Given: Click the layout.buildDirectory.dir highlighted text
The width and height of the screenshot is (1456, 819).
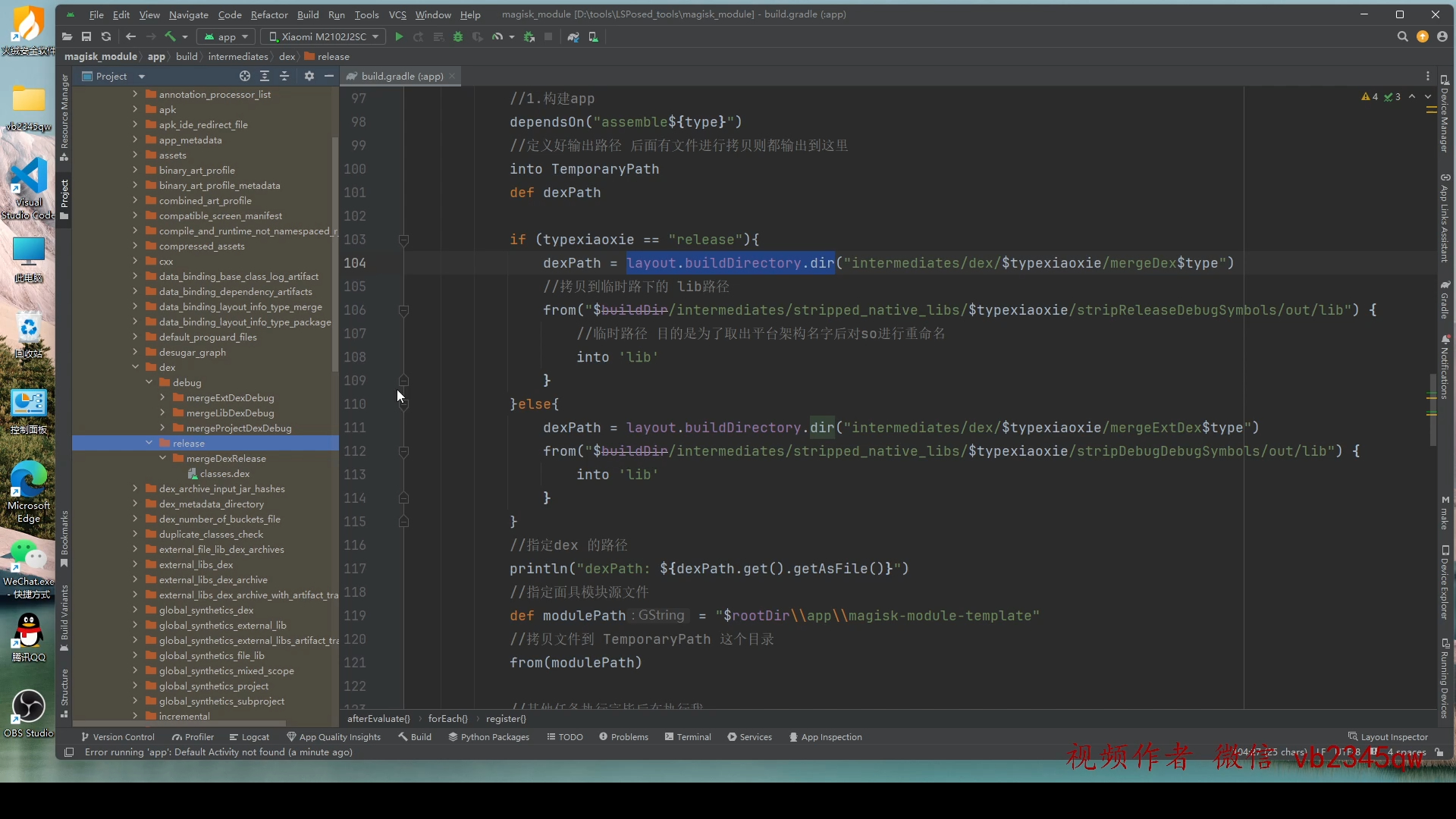Looking at the screenshot, I should tap(731, 263).
